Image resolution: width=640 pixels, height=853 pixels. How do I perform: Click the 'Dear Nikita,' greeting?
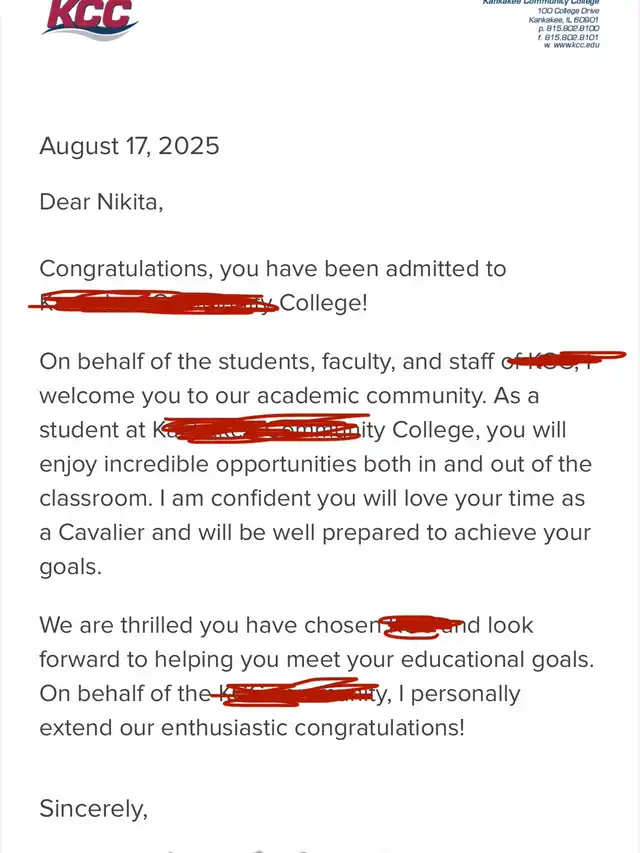pyautogui.click(x=101, y=202)
